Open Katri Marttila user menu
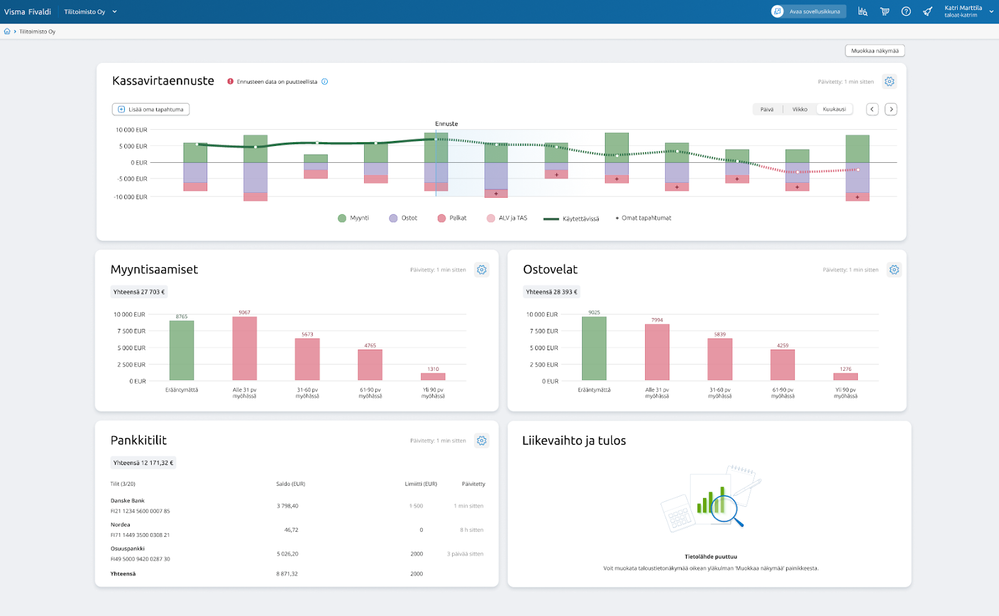 968,11
